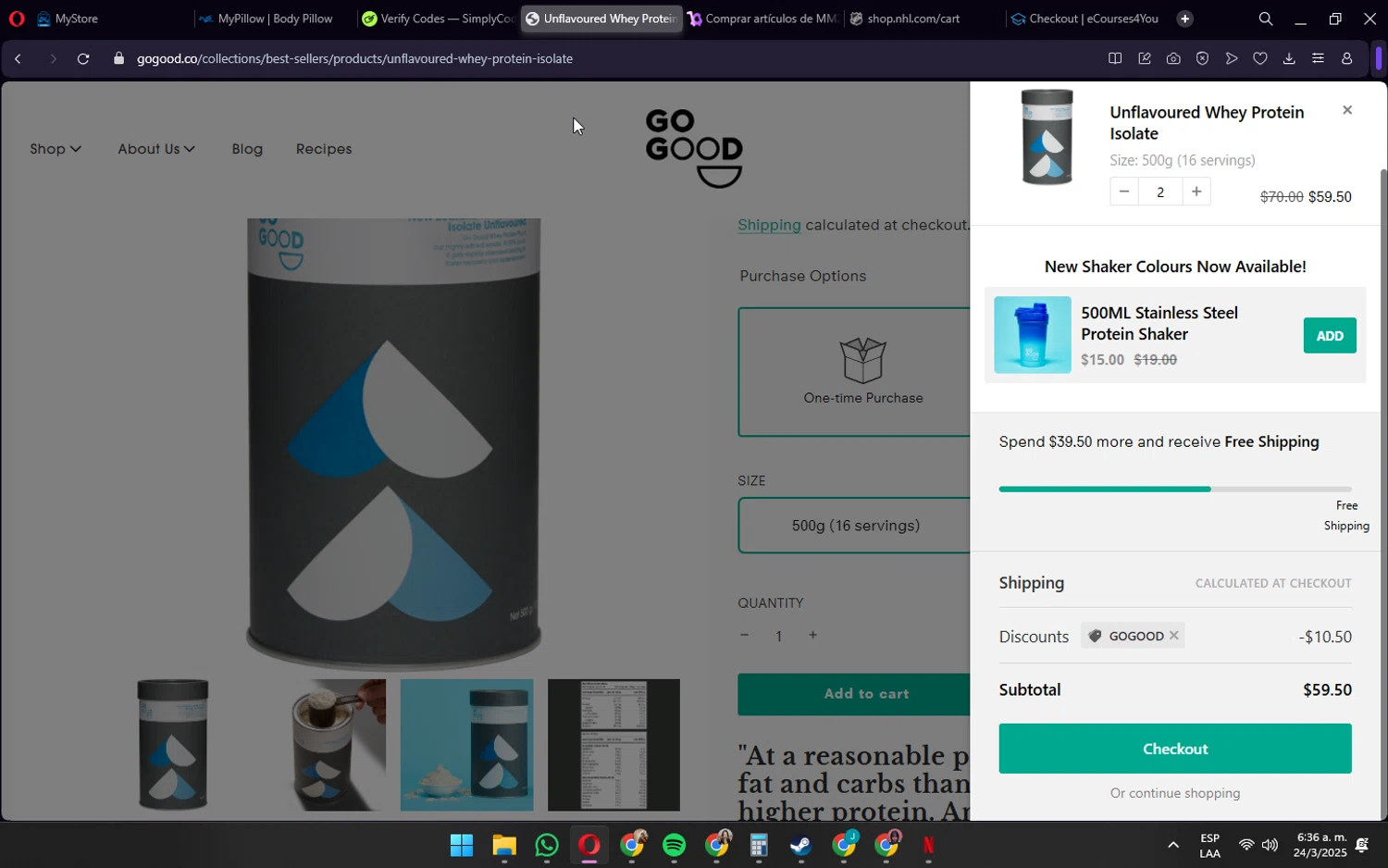Click the $59.50 subtotal amount
The height and width of the screenshot is (868, 1388).
[x=1327, y=690]
